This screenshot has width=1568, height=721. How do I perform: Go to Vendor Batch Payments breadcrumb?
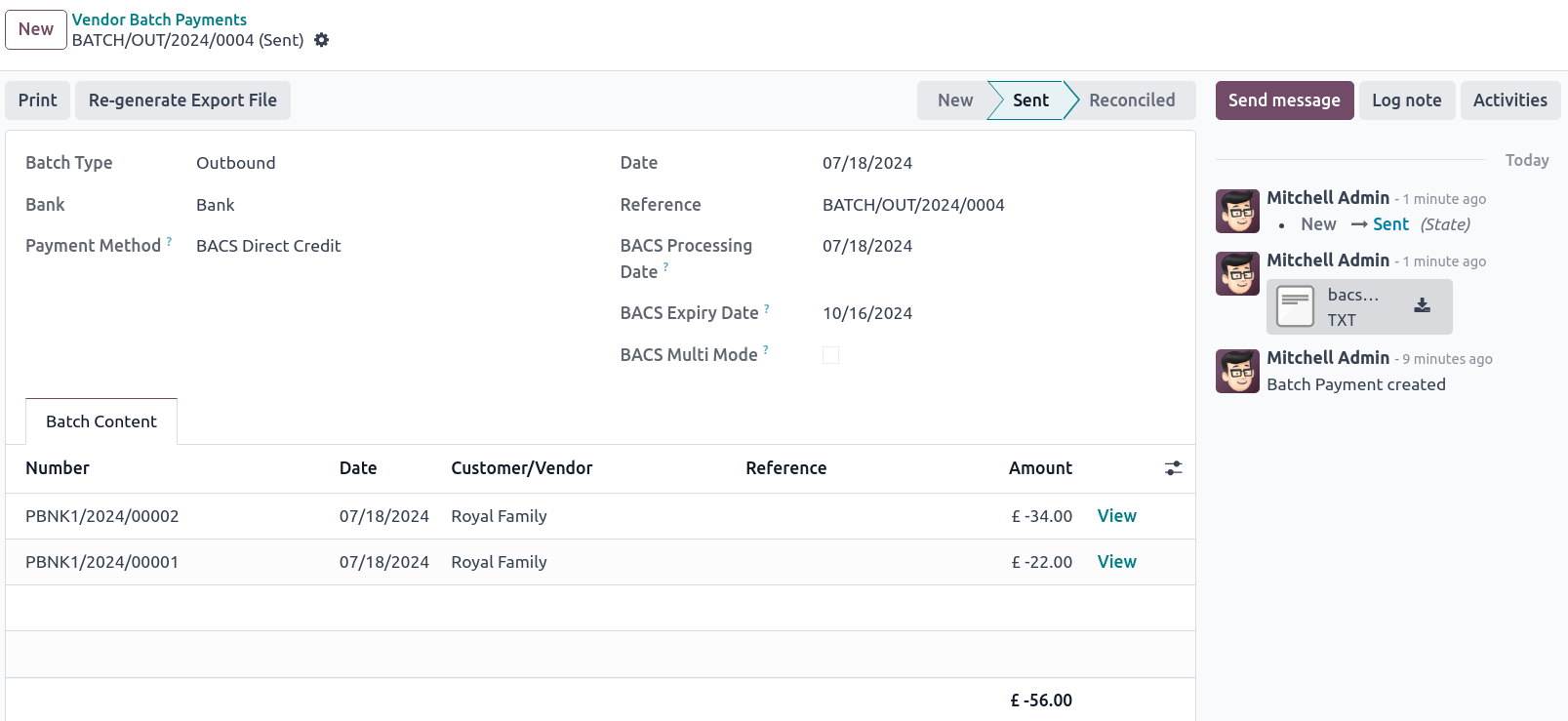point(159,20)
